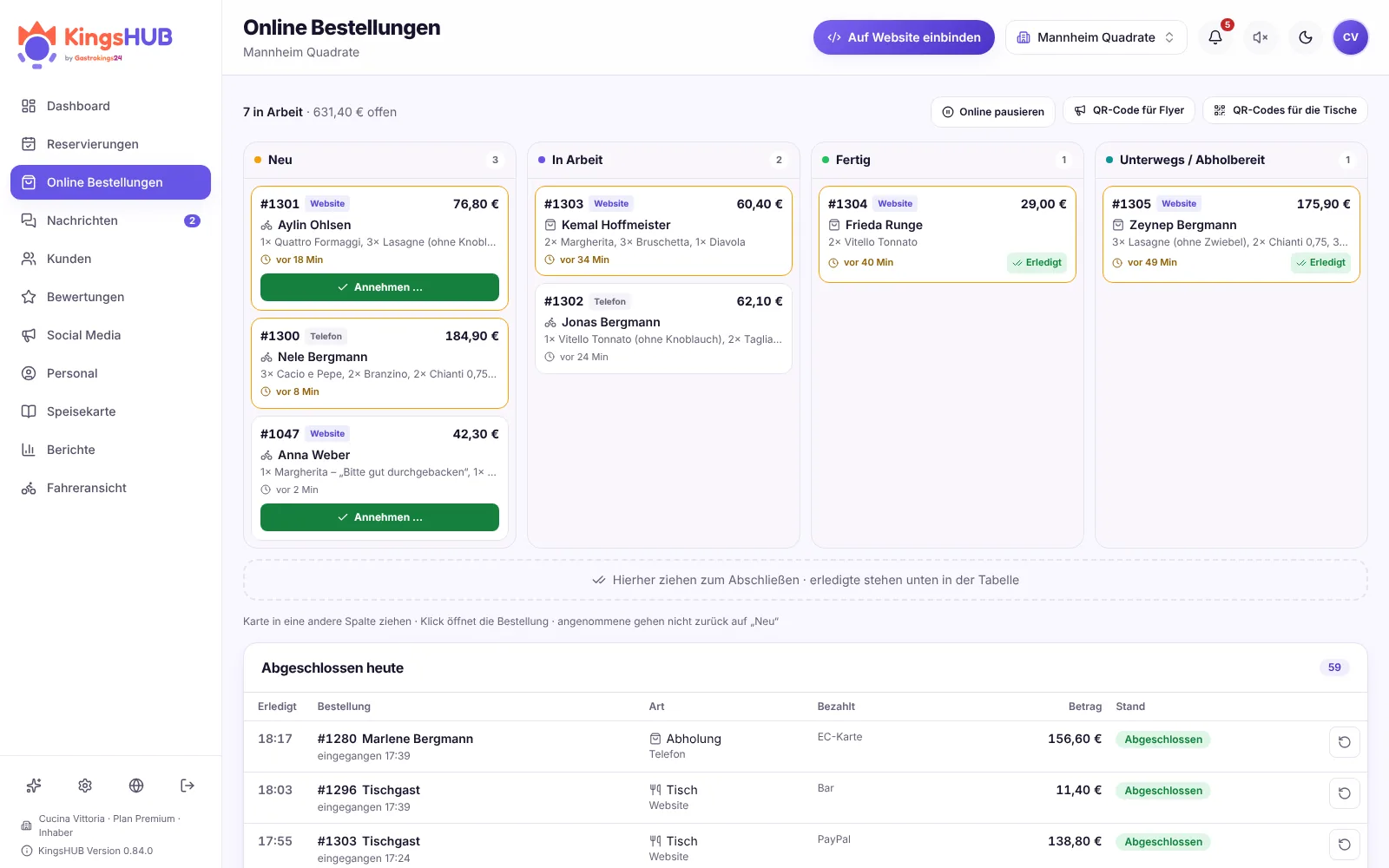Expand the Mannheim Quadrate location selector

tap(1096, 37)
